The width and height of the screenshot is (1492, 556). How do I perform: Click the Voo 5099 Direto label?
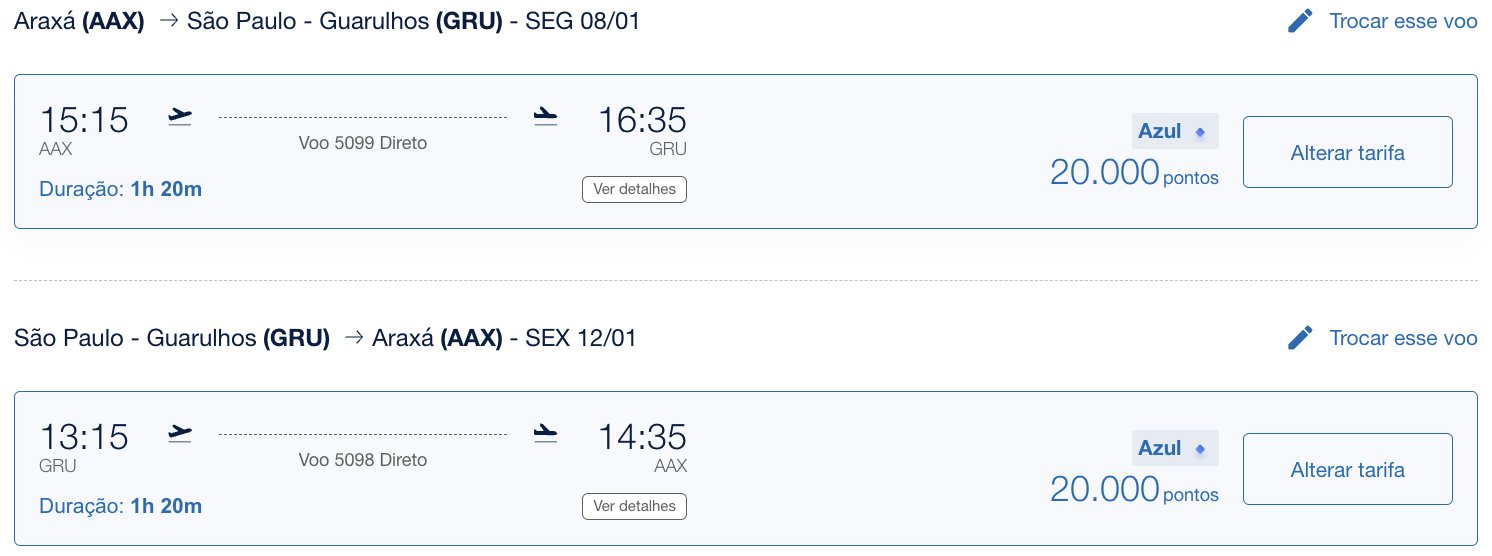pyautogui.click(x=363, y=143)
